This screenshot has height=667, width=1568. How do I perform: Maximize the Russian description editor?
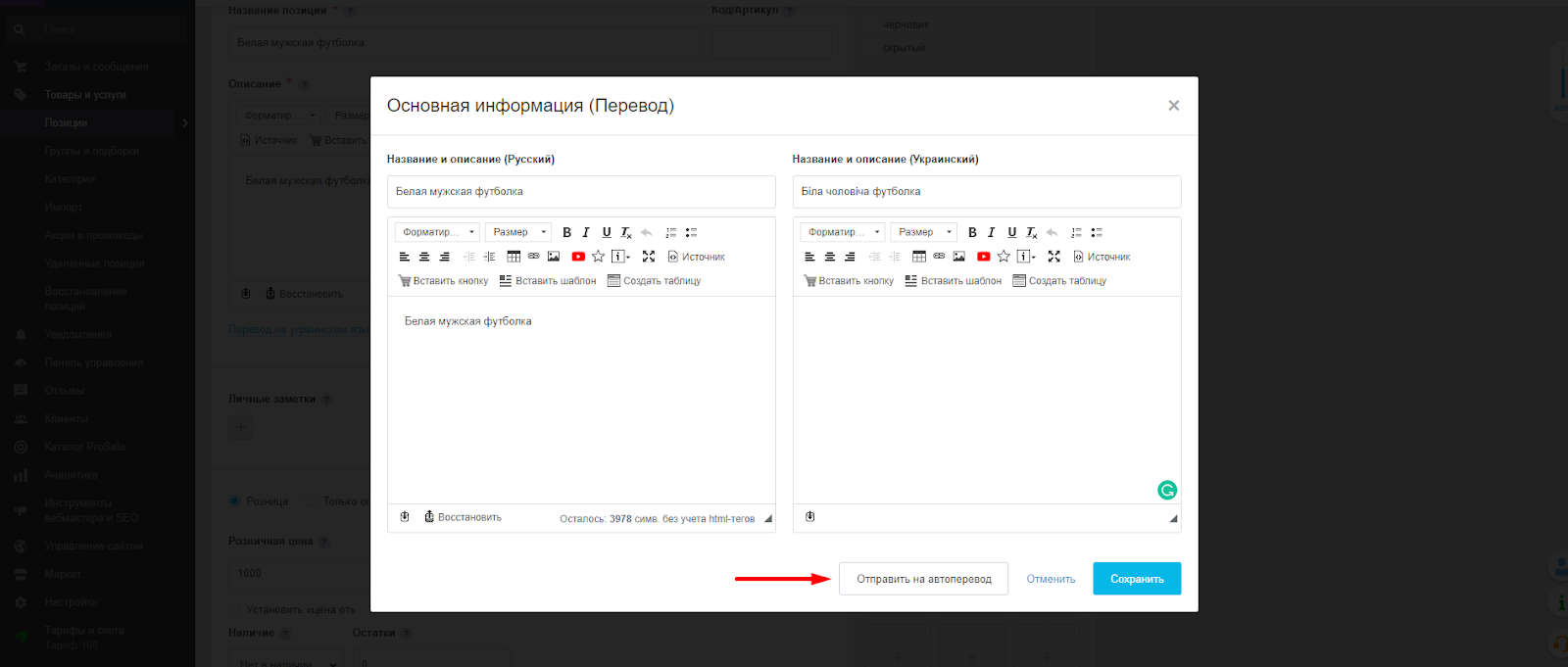[649, 257]
